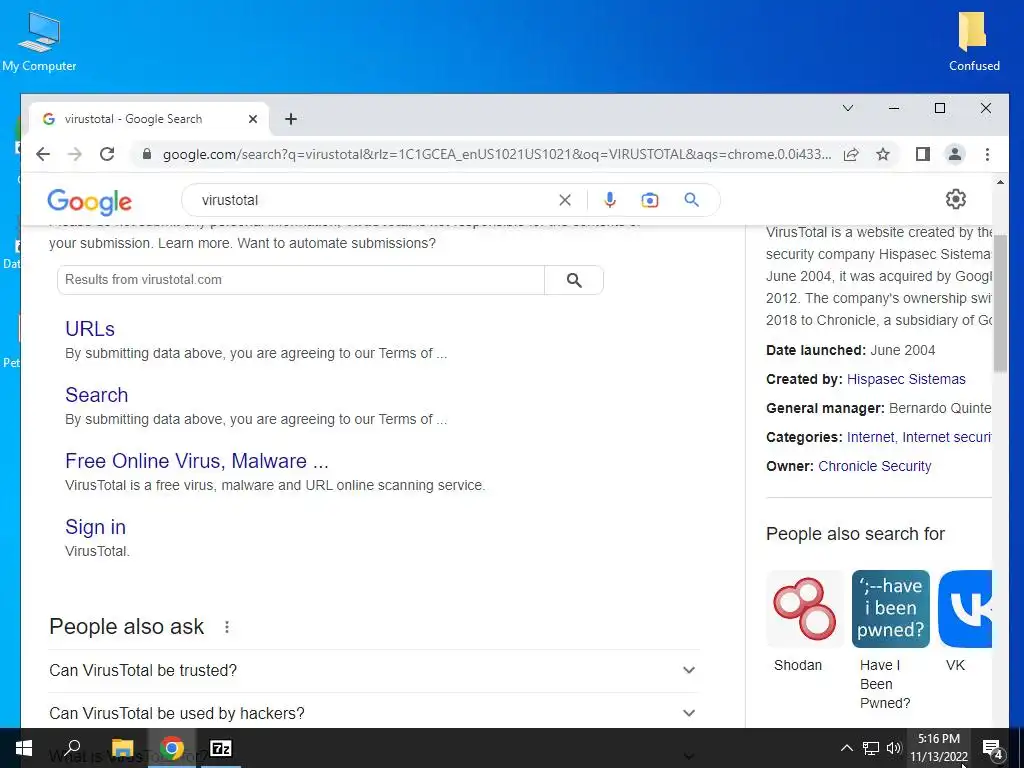Click the page vertical scrollbar thumb
1024x768 pixels.
1000,302
